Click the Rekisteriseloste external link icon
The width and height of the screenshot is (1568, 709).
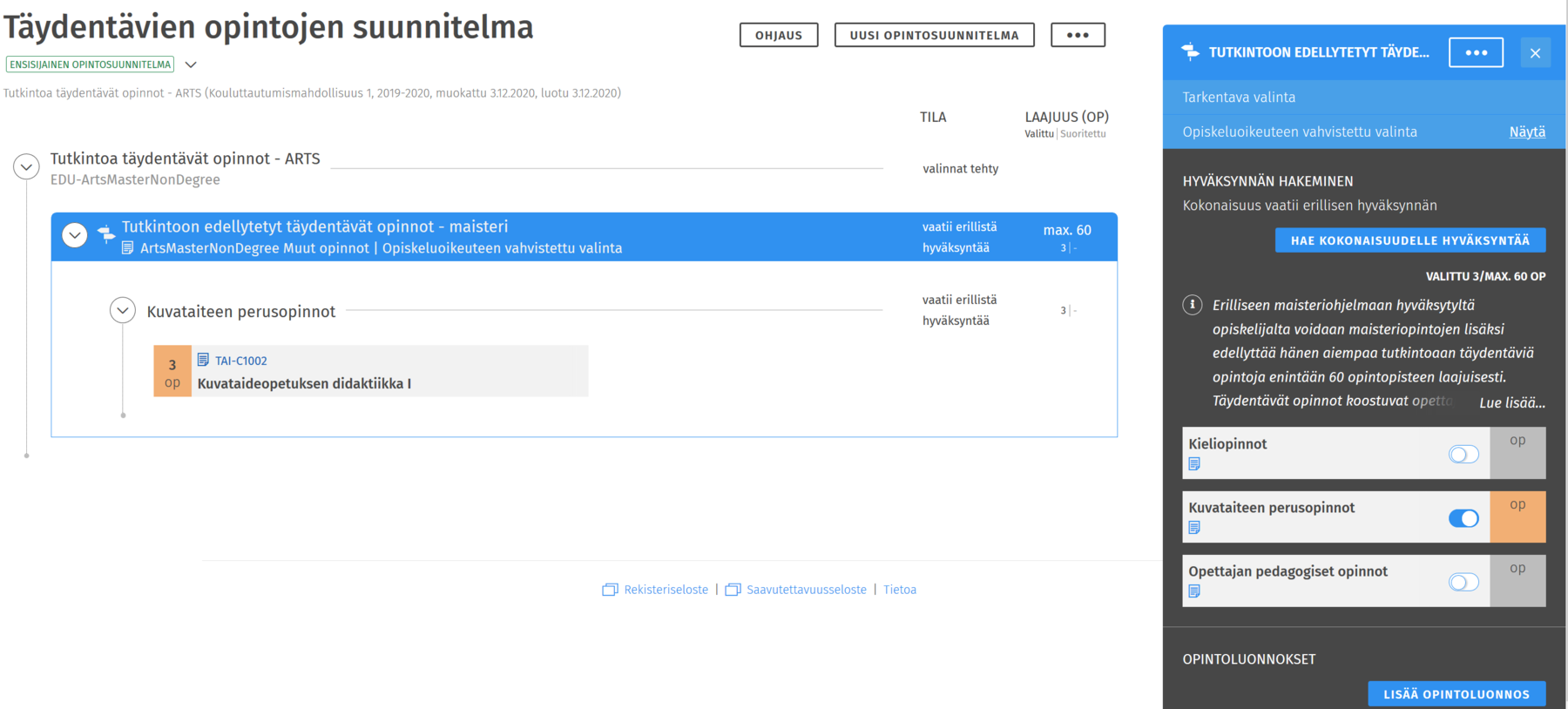pos(610,590)
